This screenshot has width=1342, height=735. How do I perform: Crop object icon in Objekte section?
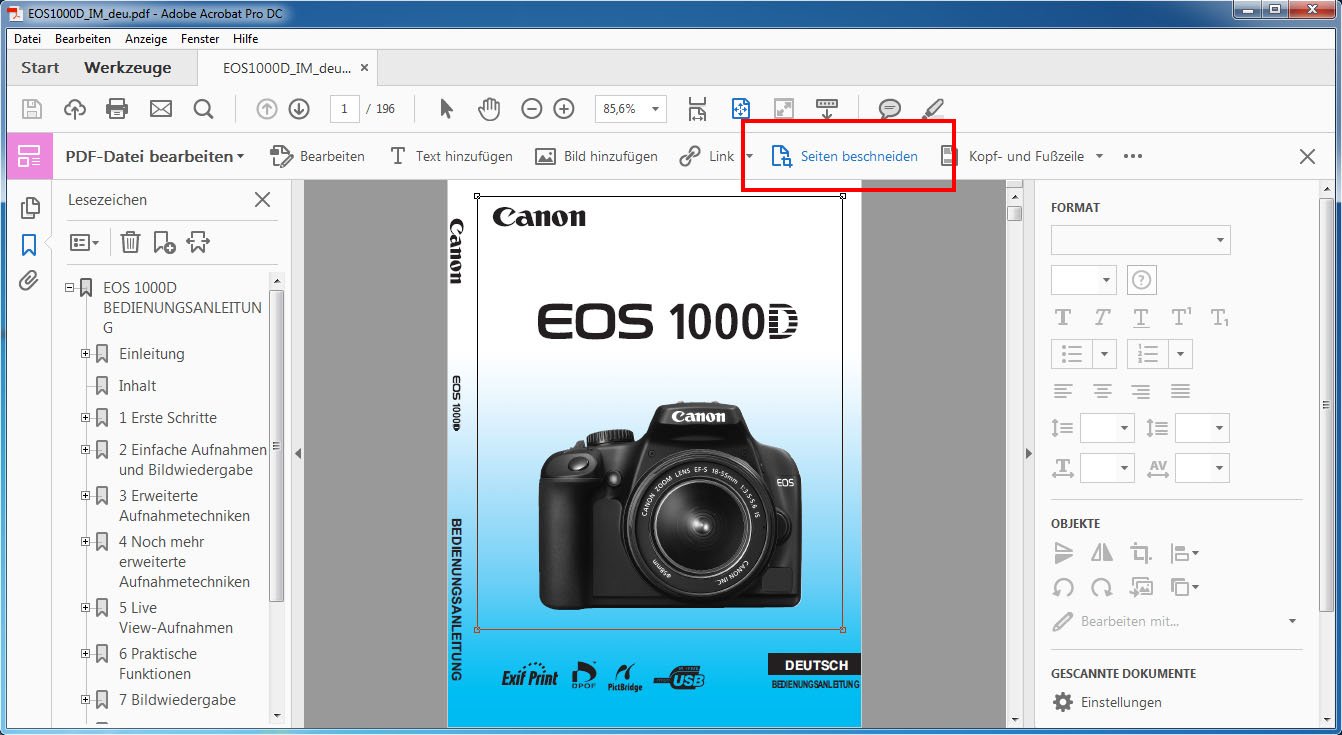click(x=1140, y=552)
